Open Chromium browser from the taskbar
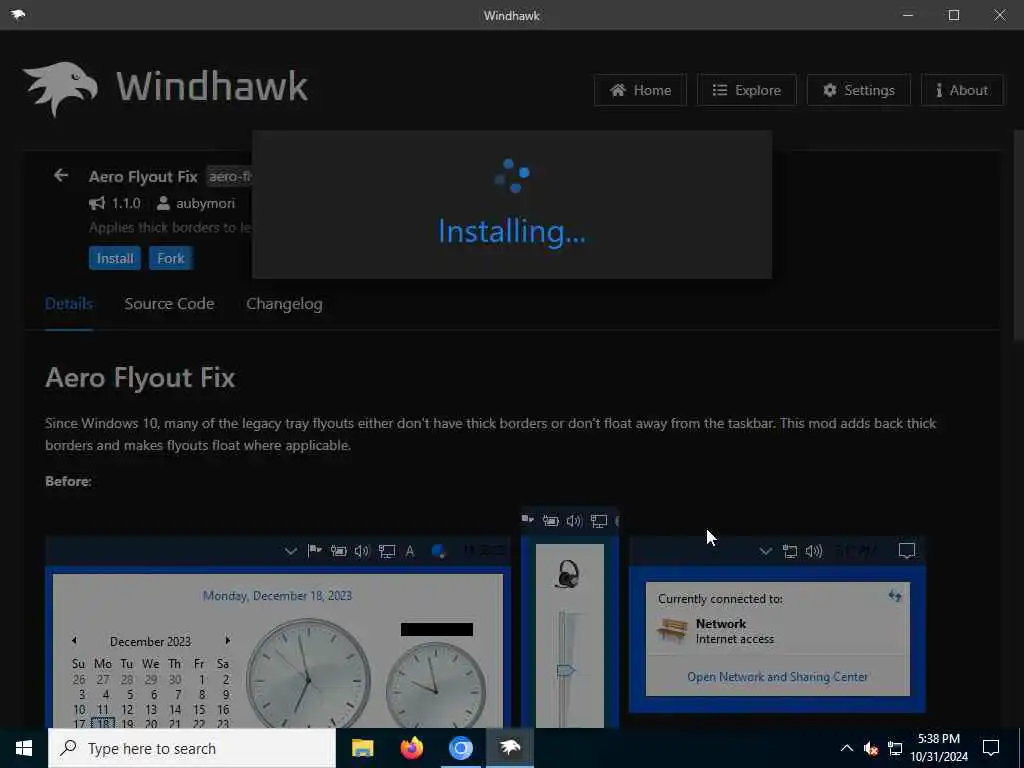 (x=460, y=748)
